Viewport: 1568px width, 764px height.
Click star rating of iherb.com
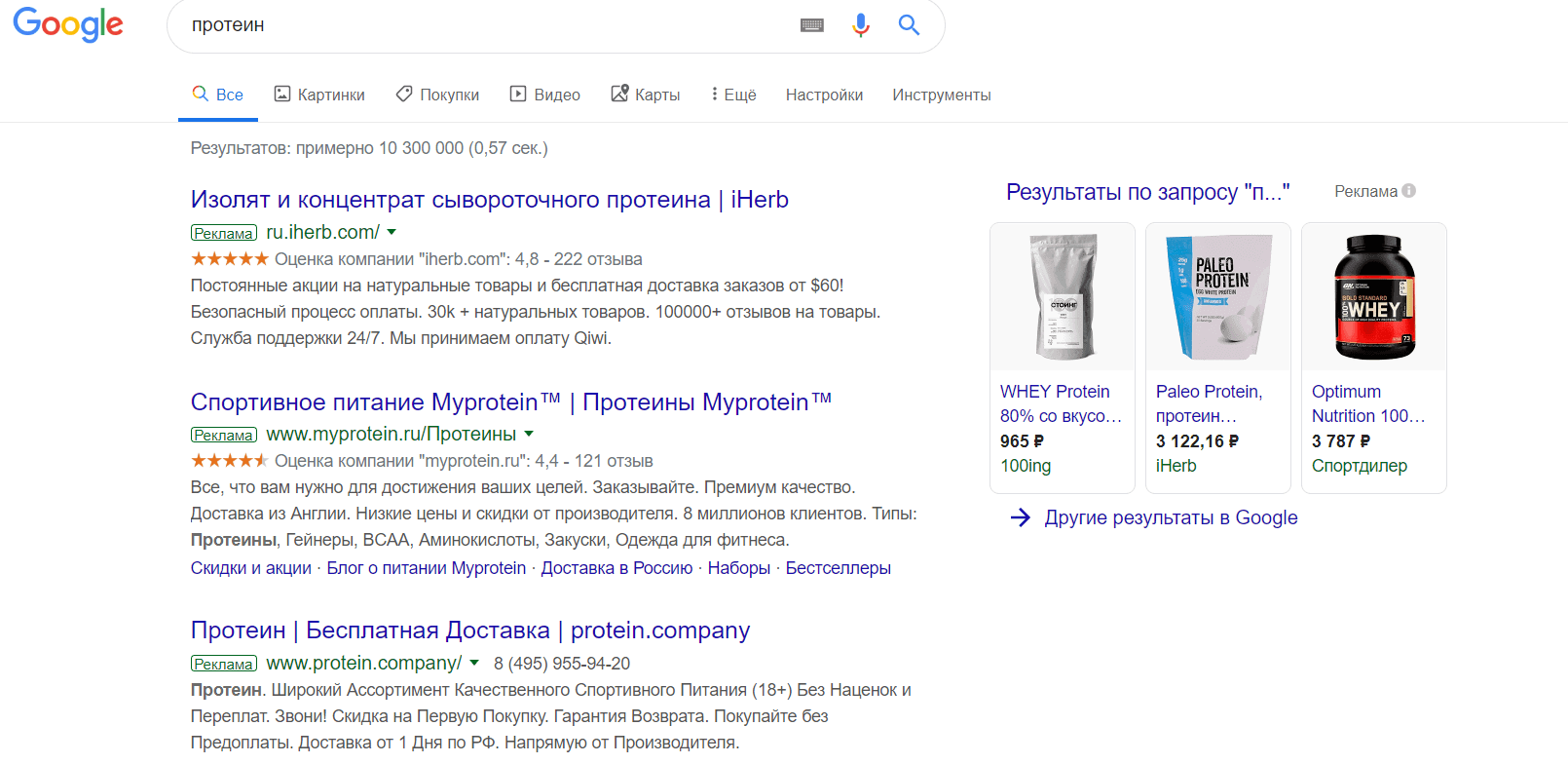pyautogui.click(x=230, y=258)
